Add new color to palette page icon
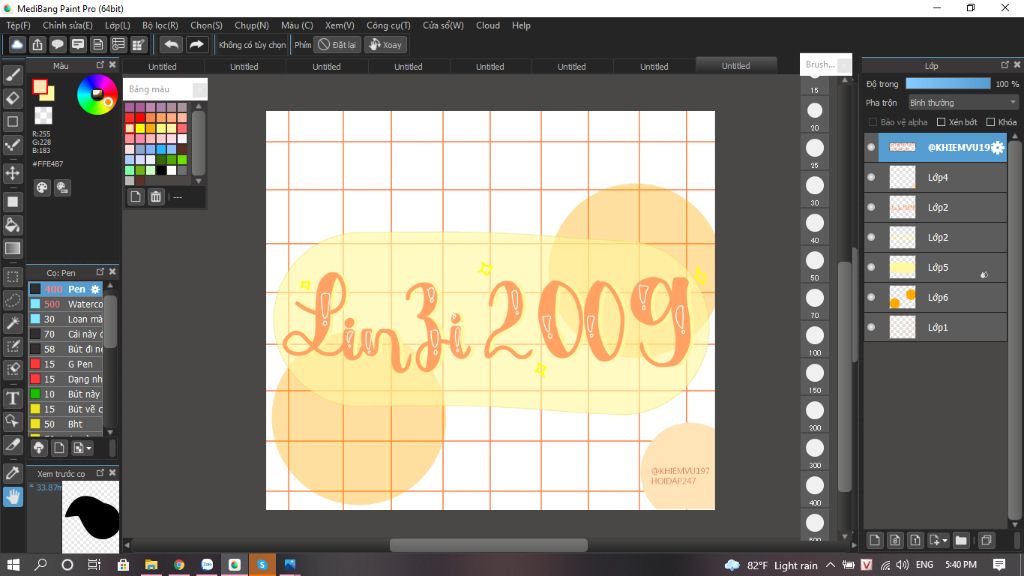This screenshot has width=1024, height=576. 135,197
